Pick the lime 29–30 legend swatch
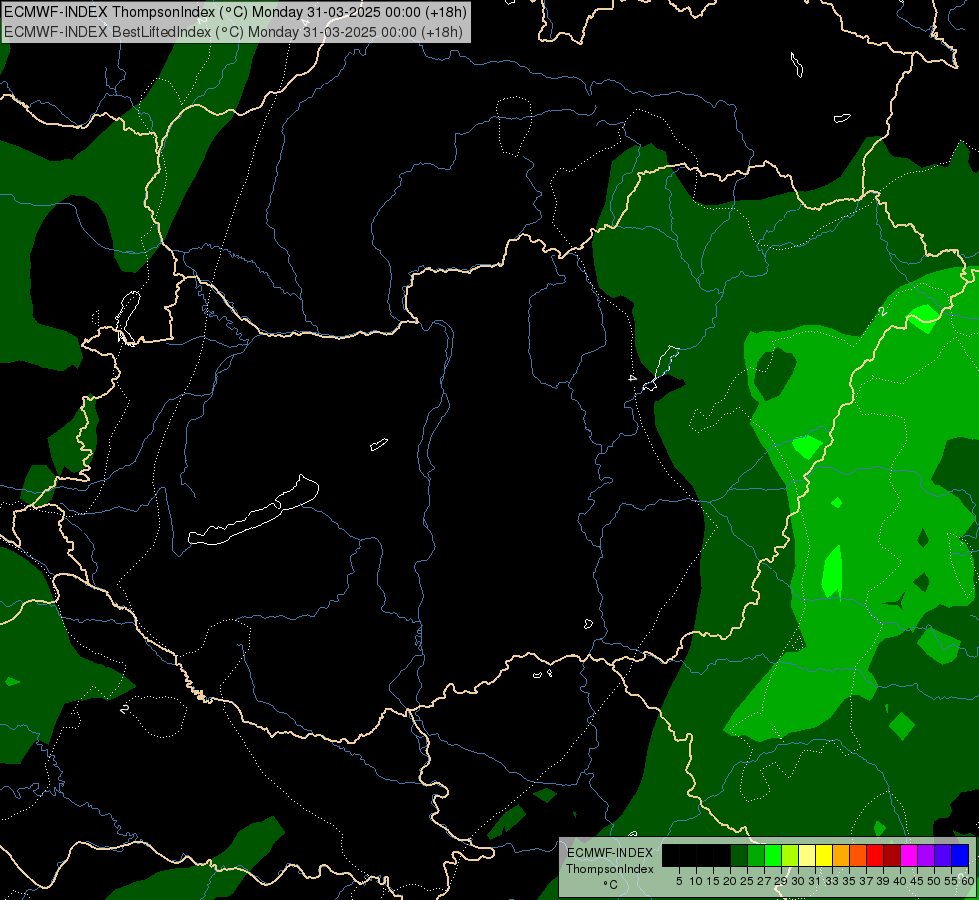The height and width of the screenshot is (900, 979). [789, 855]
